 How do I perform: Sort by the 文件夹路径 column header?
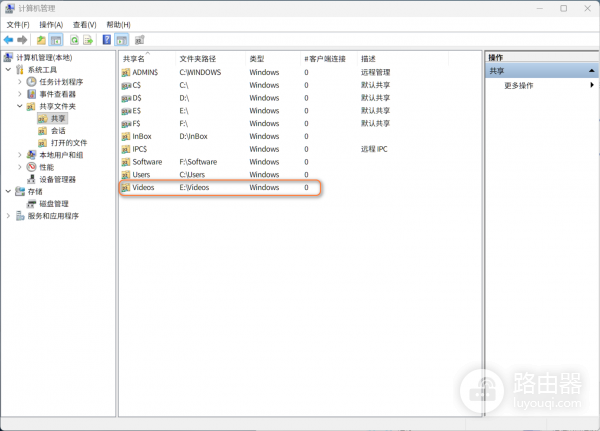point(210,59)
